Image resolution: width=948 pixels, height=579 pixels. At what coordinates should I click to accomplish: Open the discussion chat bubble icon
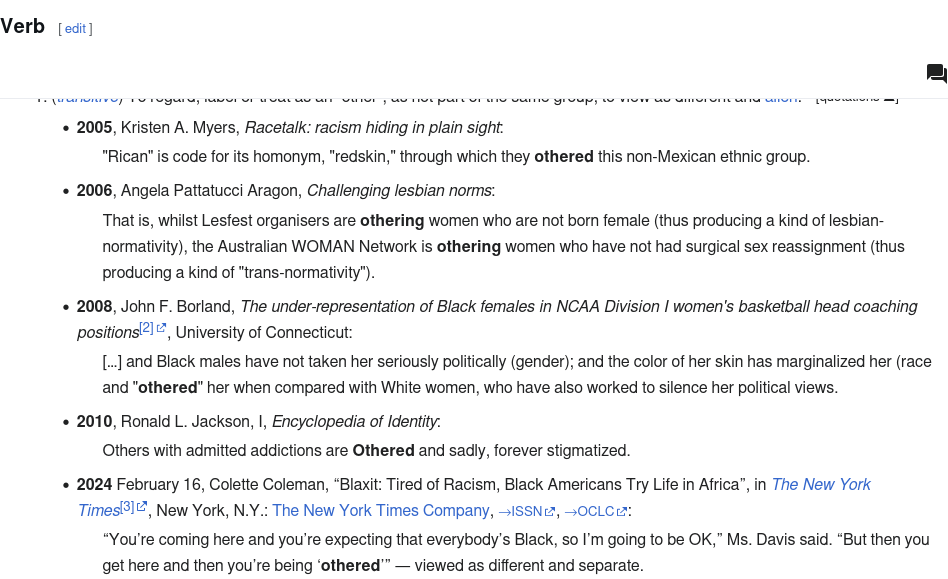[937, 74]
